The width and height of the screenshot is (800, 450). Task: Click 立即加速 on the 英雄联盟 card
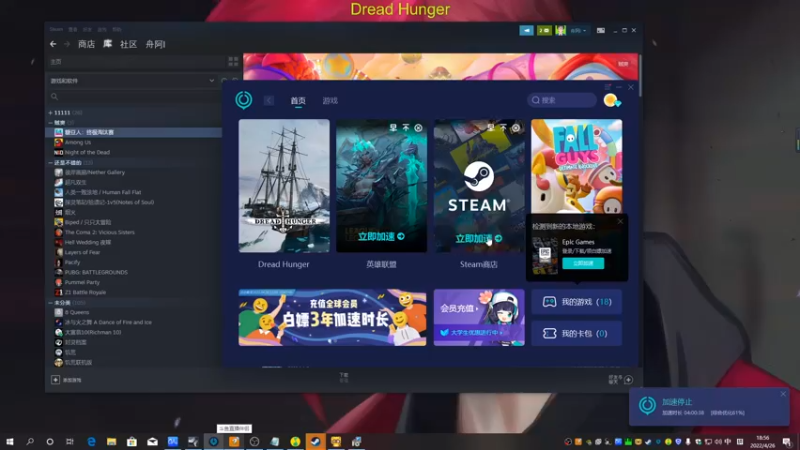381,237
